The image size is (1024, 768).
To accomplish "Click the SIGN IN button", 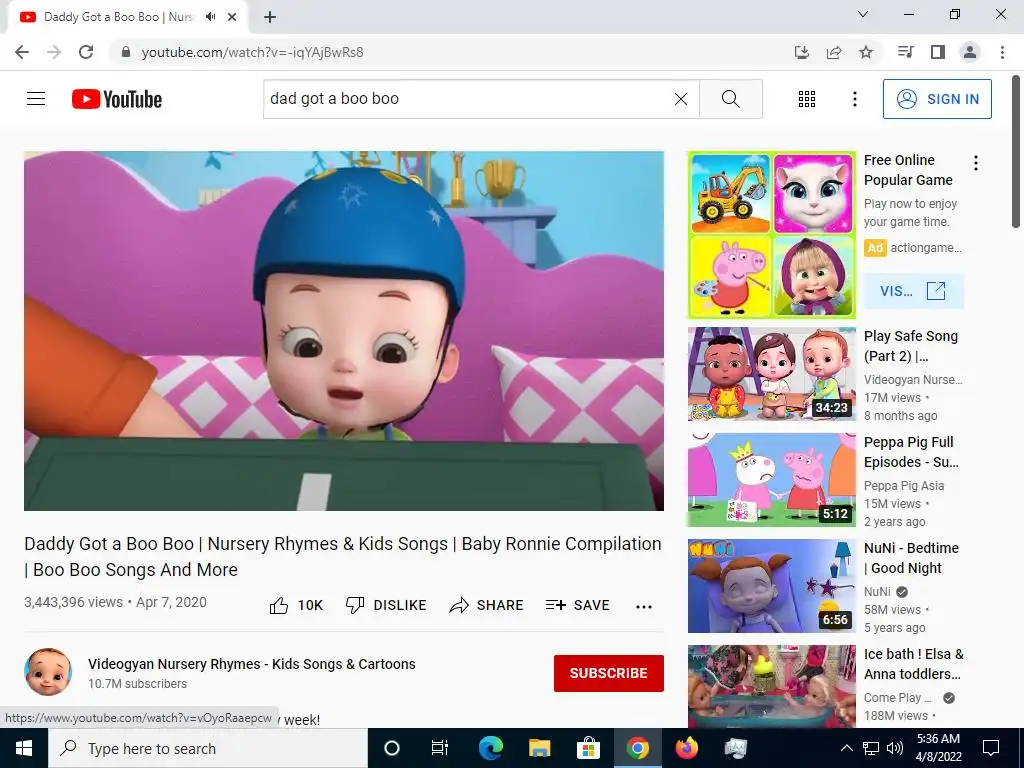I will (x=937, y=99).
